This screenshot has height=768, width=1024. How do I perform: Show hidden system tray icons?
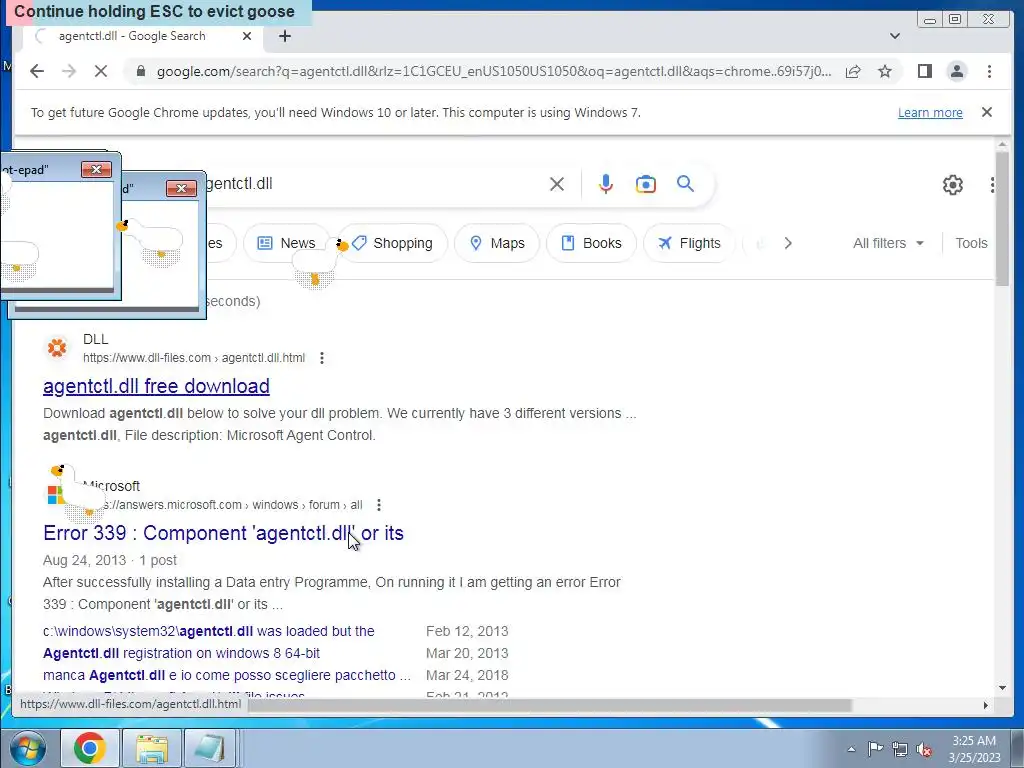click(851, 749)
